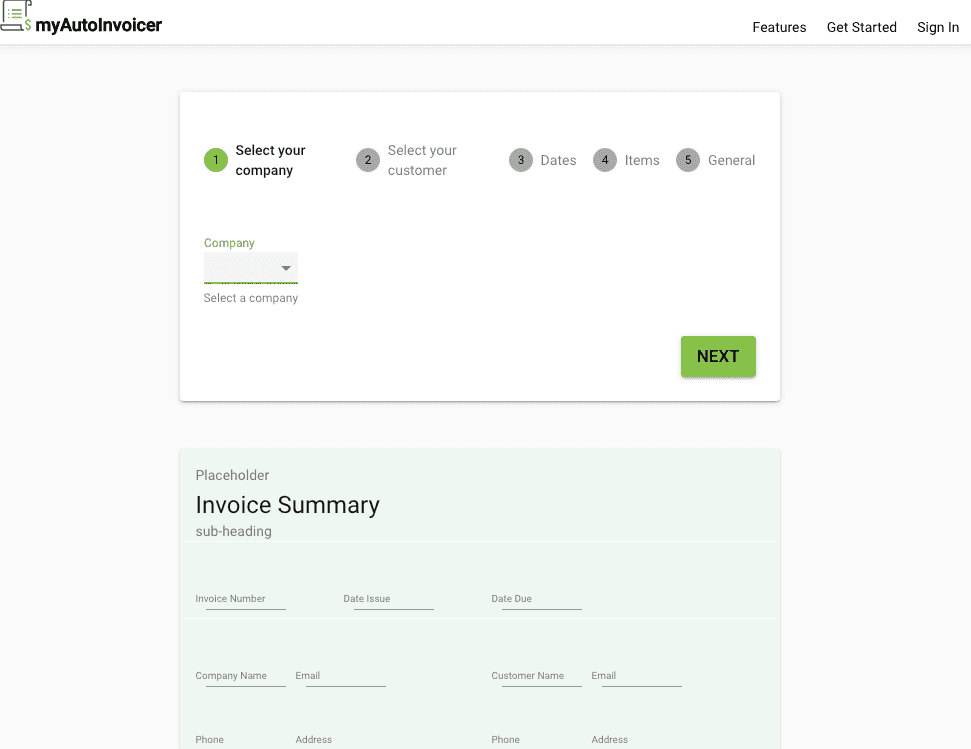
Task: Switch to Items step label
Action: (642, 160)
